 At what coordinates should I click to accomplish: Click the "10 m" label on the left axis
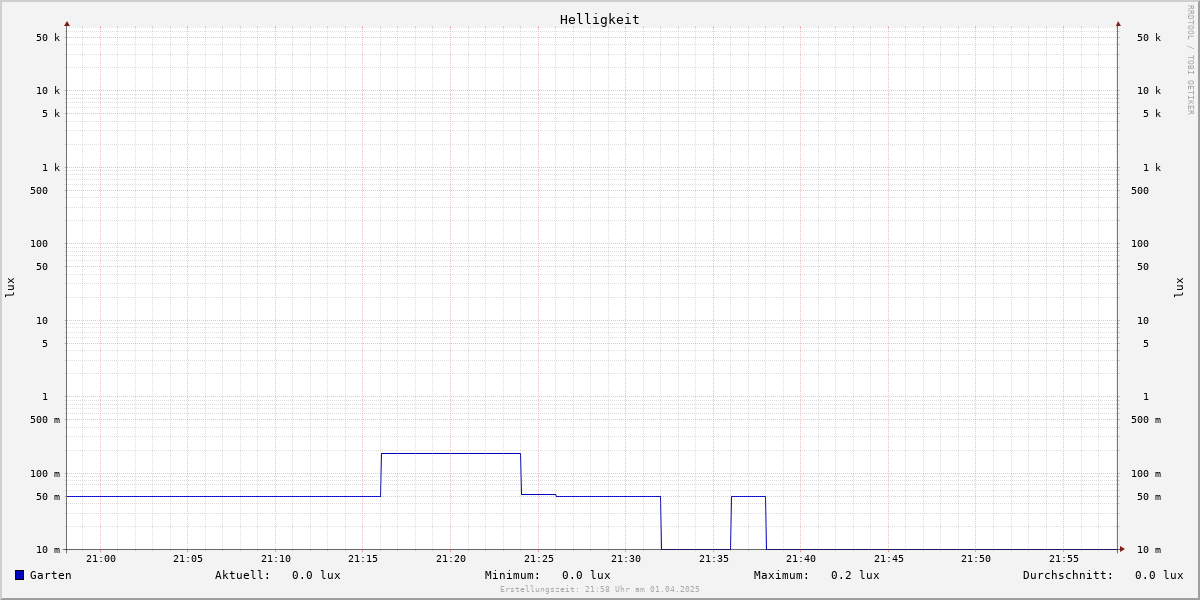(48, 550)
